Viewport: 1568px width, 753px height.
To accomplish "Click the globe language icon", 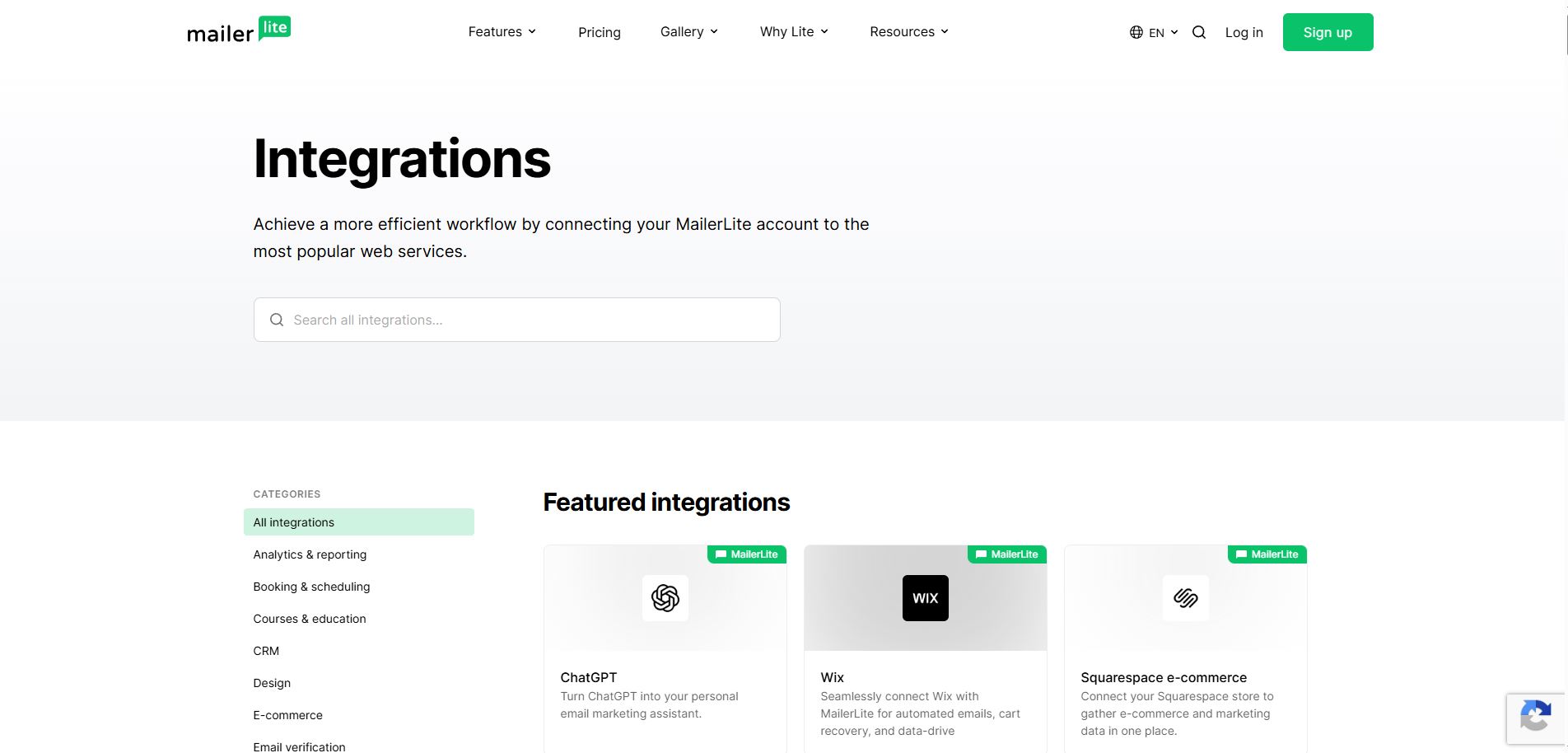I will click(1136, 32).
